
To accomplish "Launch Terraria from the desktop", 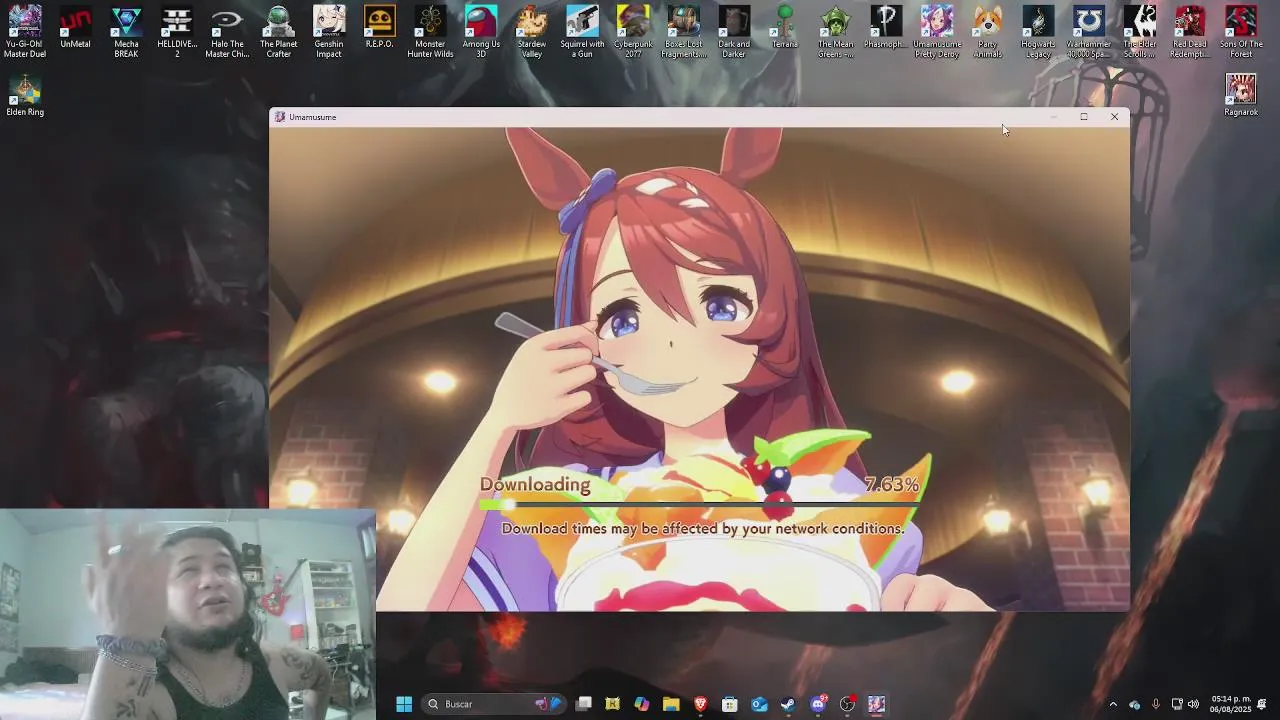I will [785, 27].
